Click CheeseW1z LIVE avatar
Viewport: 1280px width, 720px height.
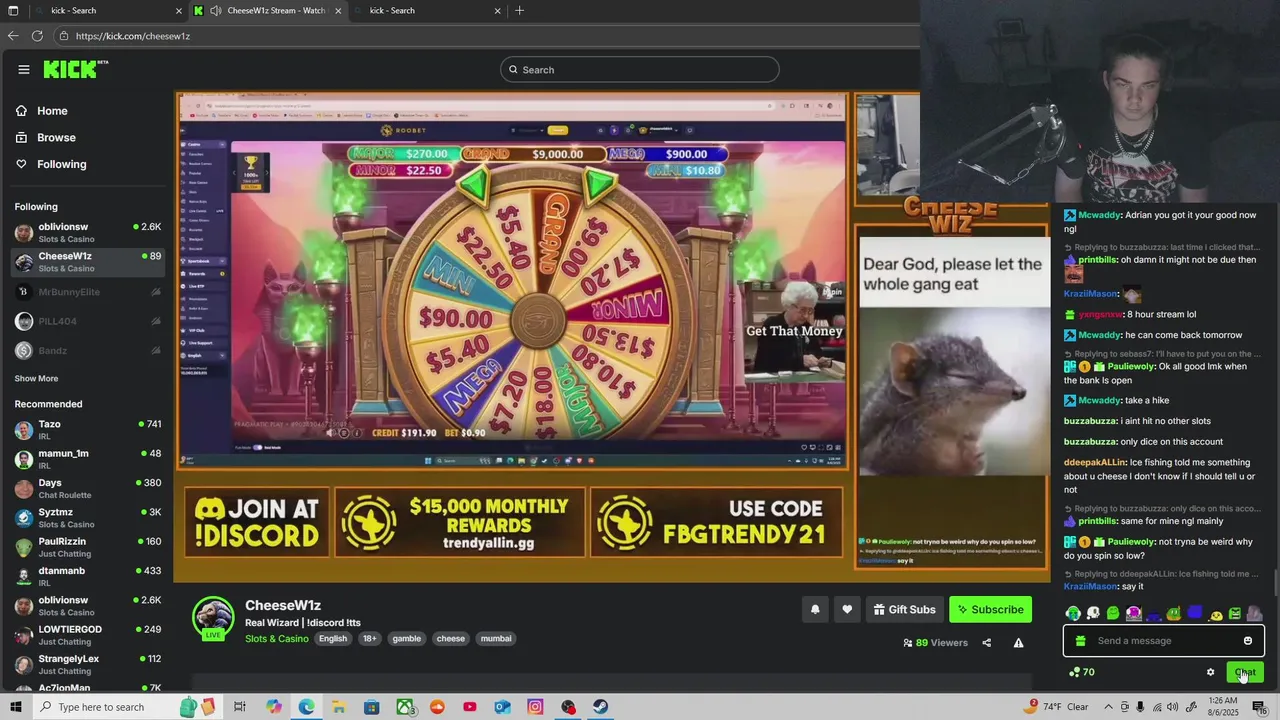click(213, 619)
